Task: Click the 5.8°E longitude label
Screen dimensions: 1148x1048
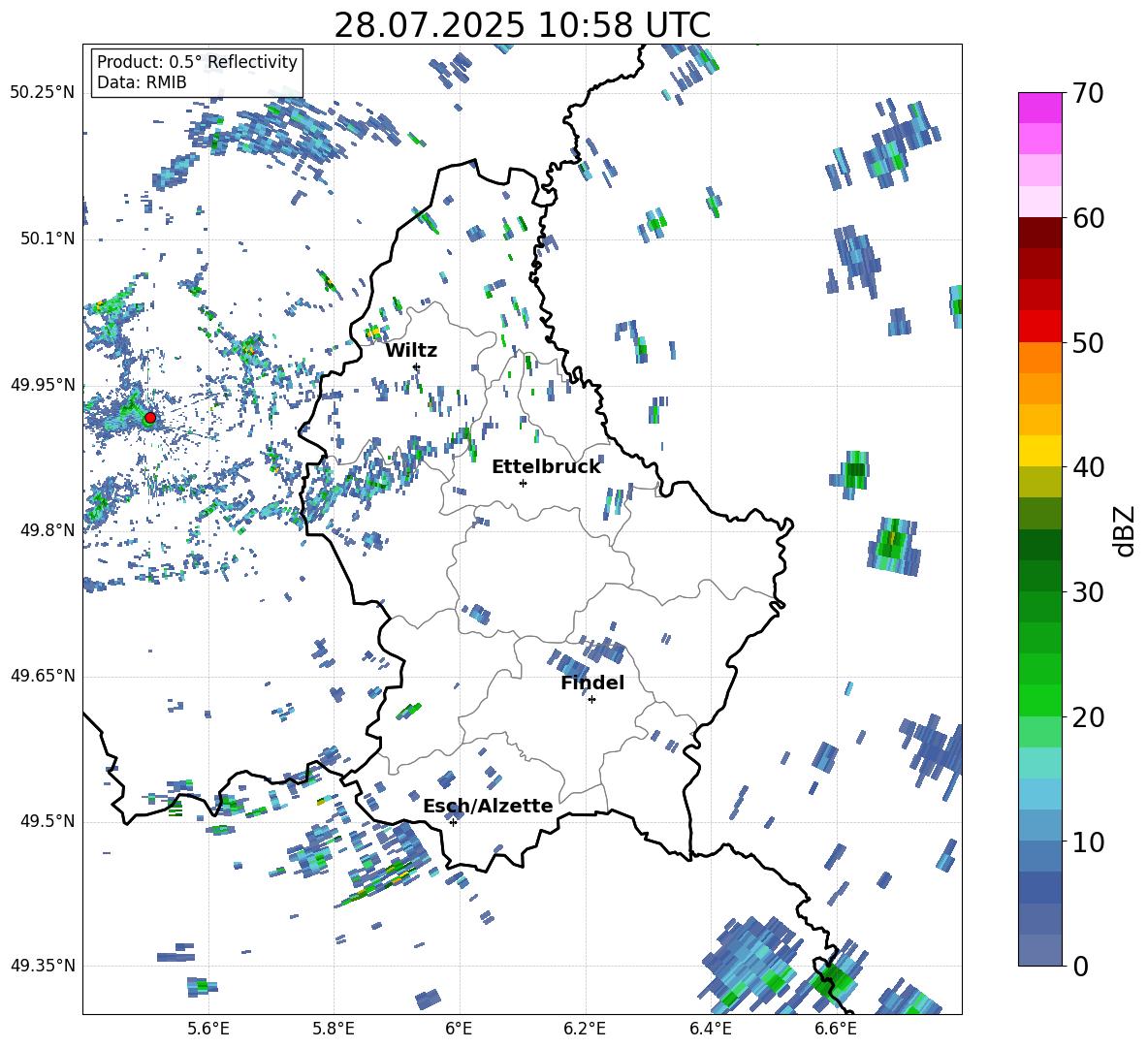Action: tap(334, 1029)
